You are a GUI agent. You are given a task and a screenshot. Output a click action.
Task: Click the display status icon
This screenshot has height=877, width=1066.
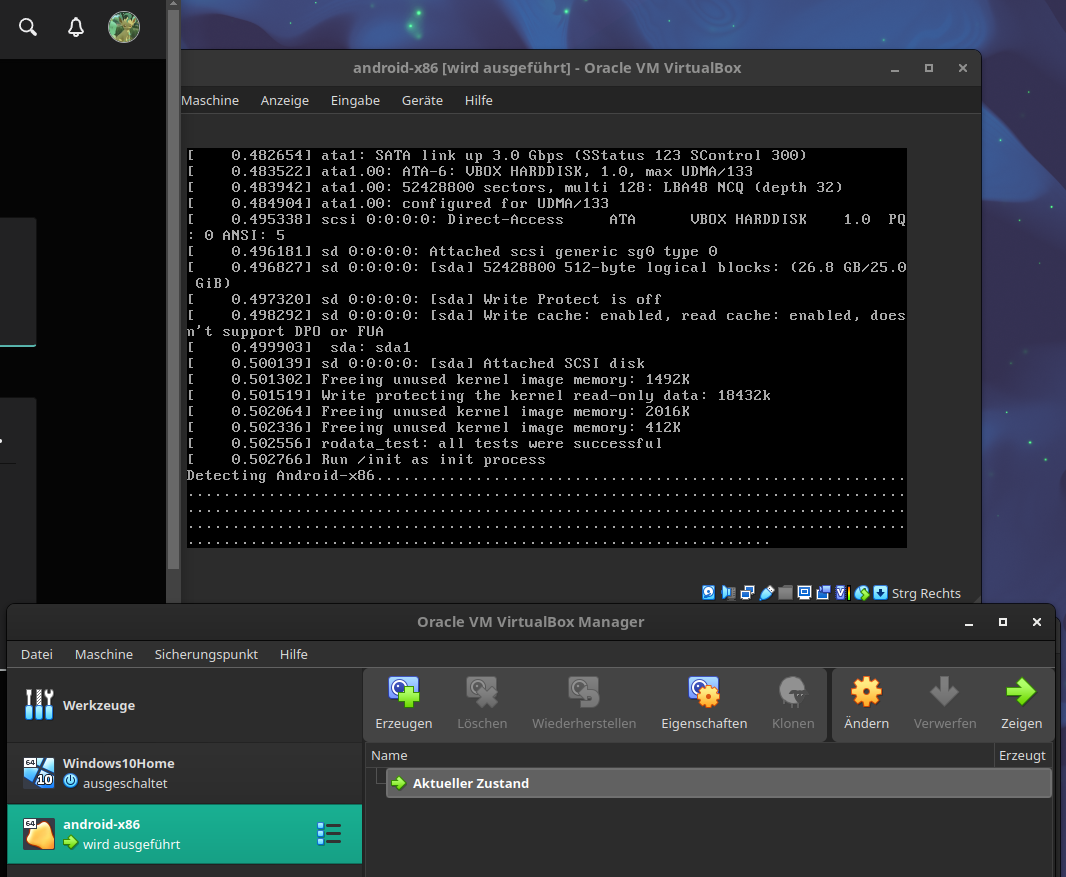[x=804, y=593]
